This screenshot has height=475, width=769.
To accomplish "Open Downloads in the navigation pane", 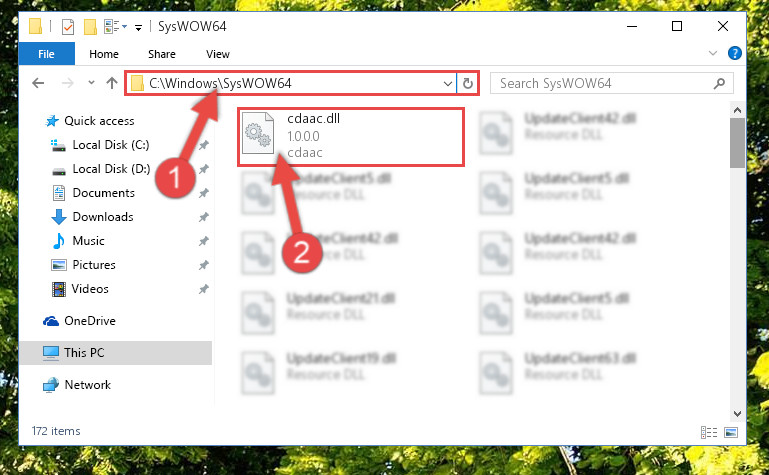I will coord(103,217).
